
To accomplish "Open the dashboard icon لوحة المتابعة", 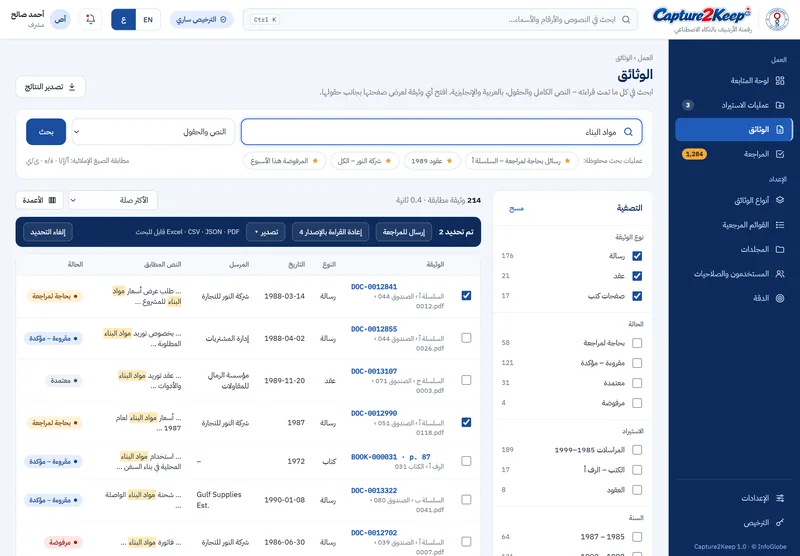I will tap(780, 81).
